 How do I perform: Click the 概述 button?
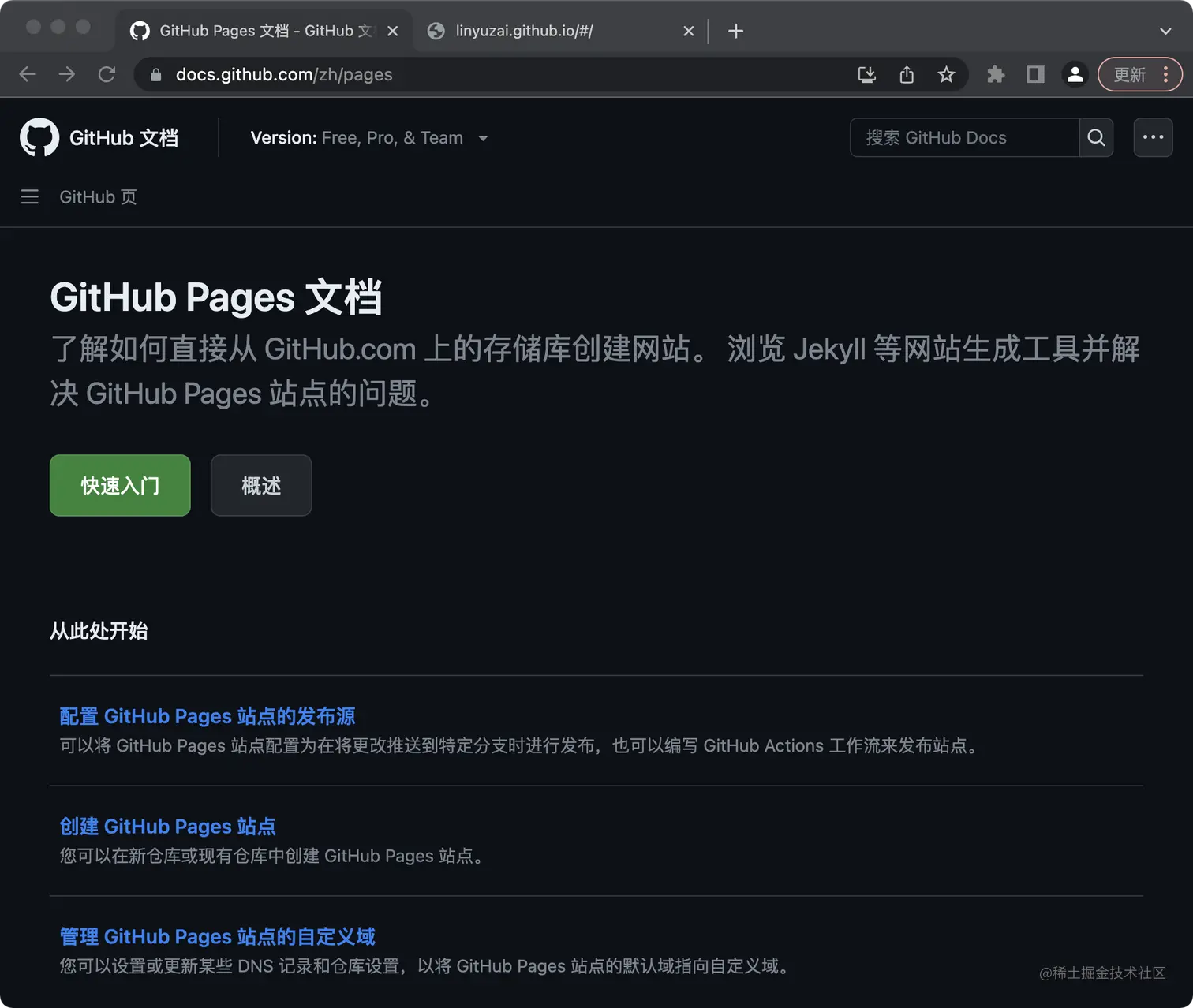261,486
